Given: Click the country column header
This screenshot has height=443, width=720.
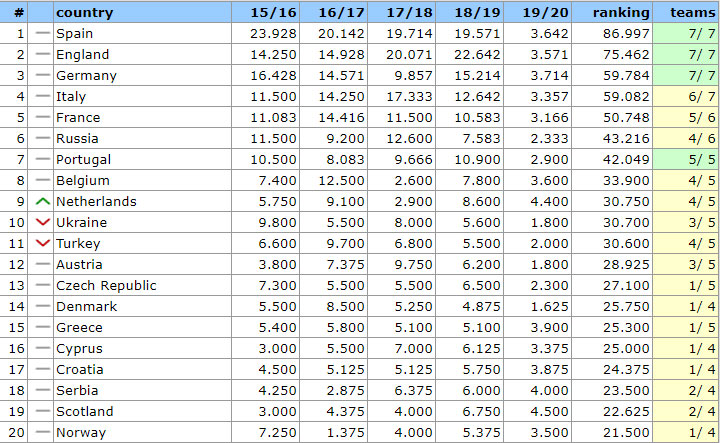Looking at the screenshot, I should click(x=85, y=12).
